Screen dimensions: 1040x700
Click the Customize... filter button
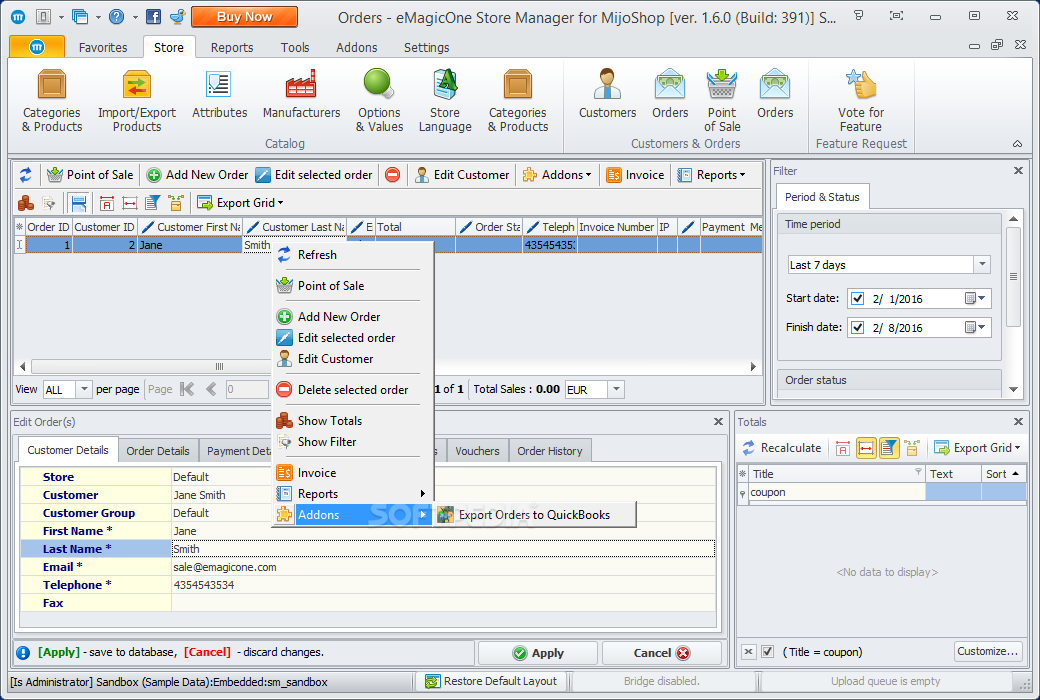[x=988, y=652]
